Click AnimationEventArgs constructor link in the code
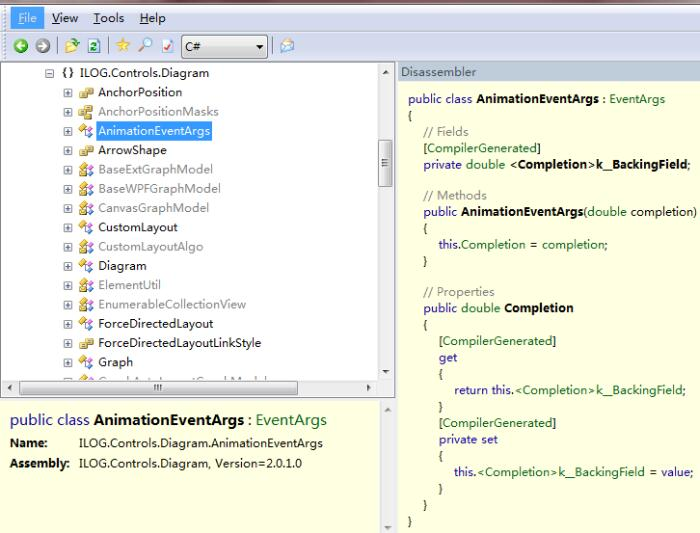 [x=521, y=212]
